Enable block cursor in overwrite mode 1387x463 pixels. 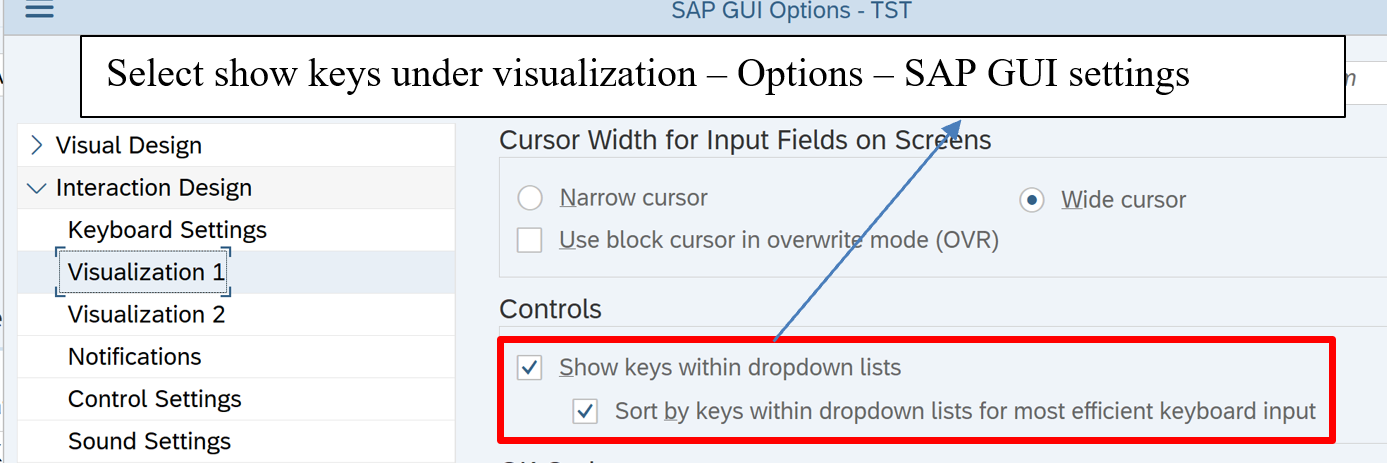pos(530,240)
